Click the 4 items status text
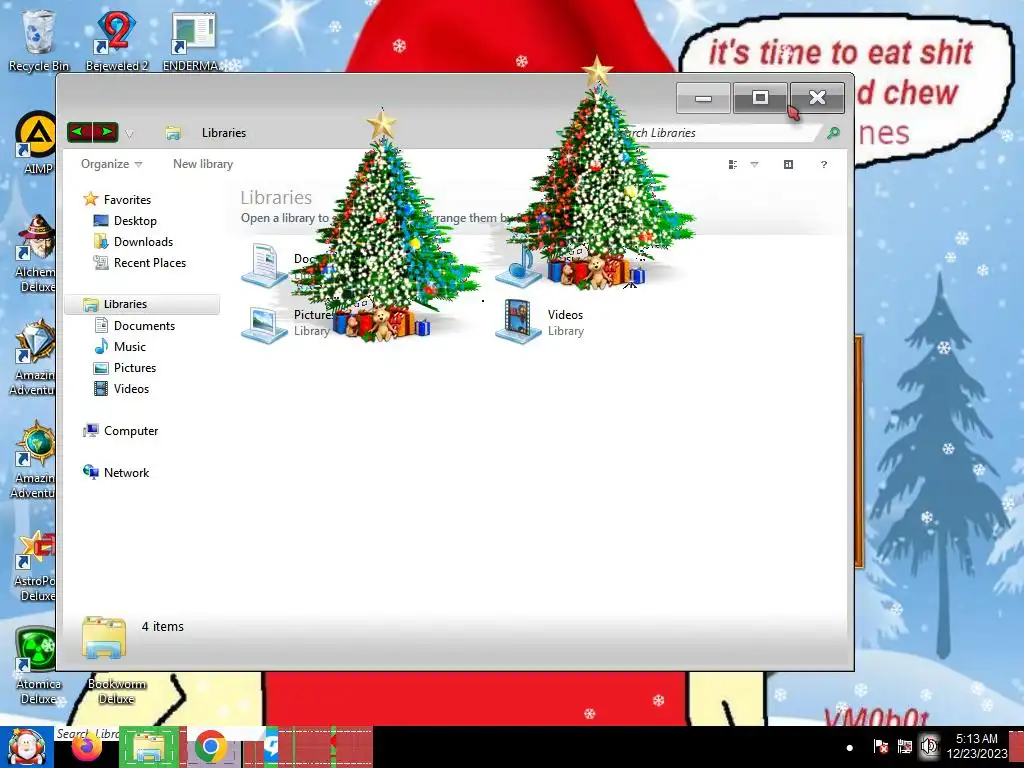 click(x=163, y=626)
